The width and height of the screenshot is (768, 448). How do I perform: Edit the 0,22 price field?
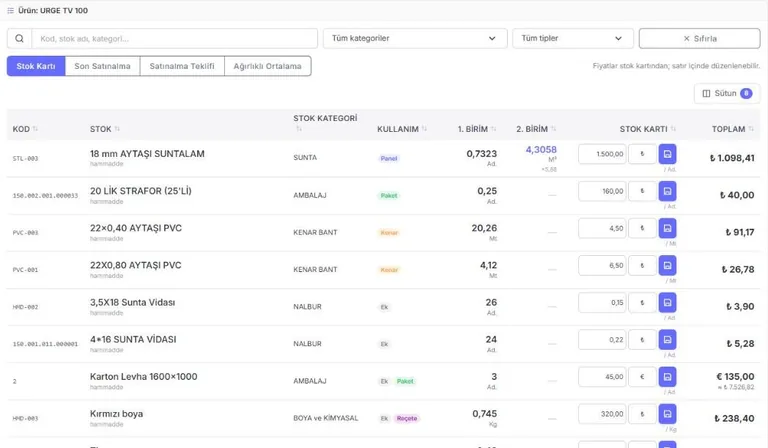pyautogui.click(x=602, y=340)
